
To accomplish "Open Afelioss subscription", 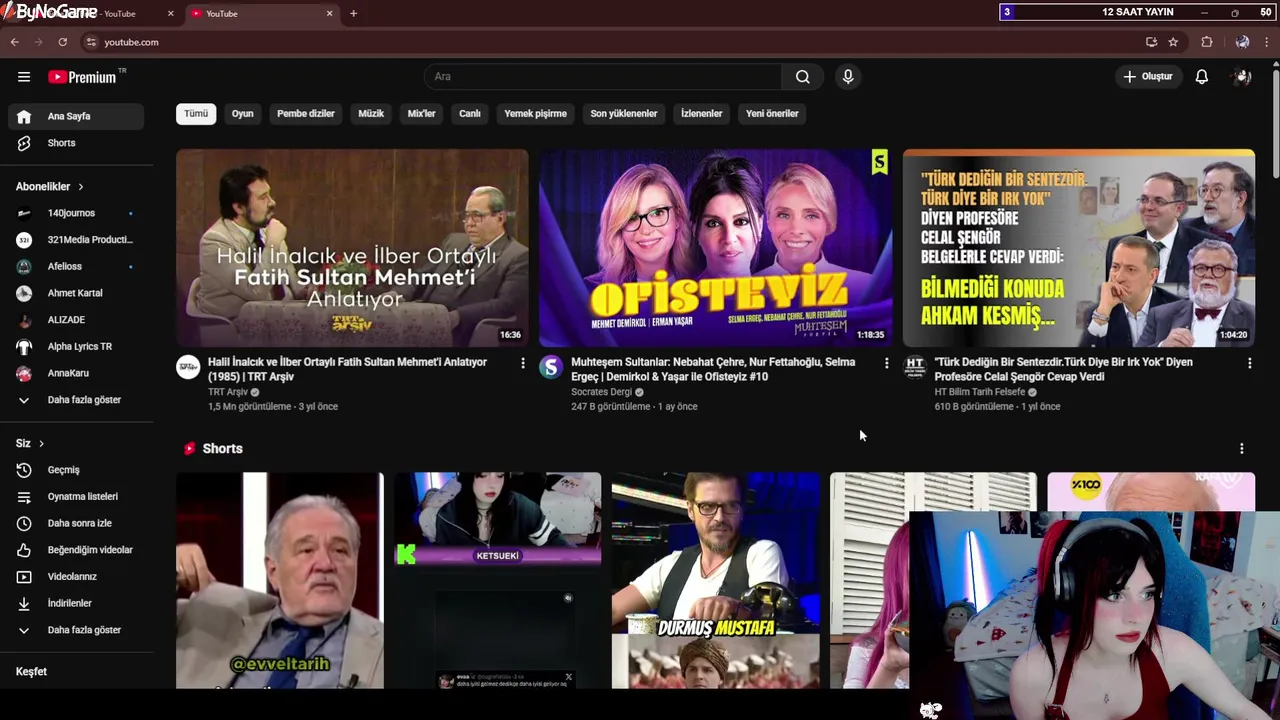I will click(x=76, y=267).
